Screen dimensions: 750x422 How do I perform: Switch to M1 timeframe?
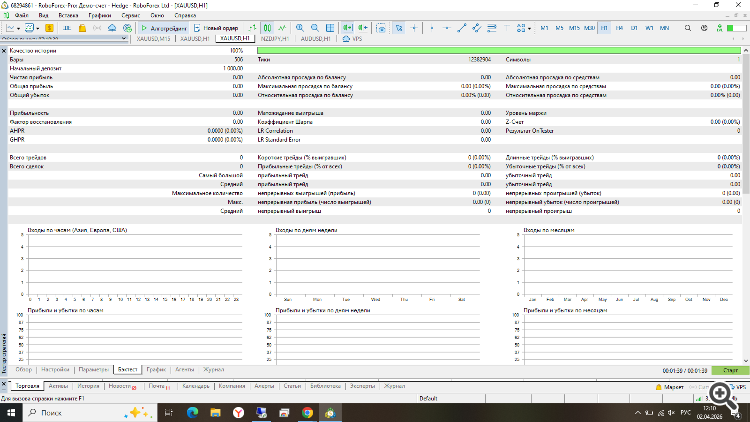click(x=544, y=28)
